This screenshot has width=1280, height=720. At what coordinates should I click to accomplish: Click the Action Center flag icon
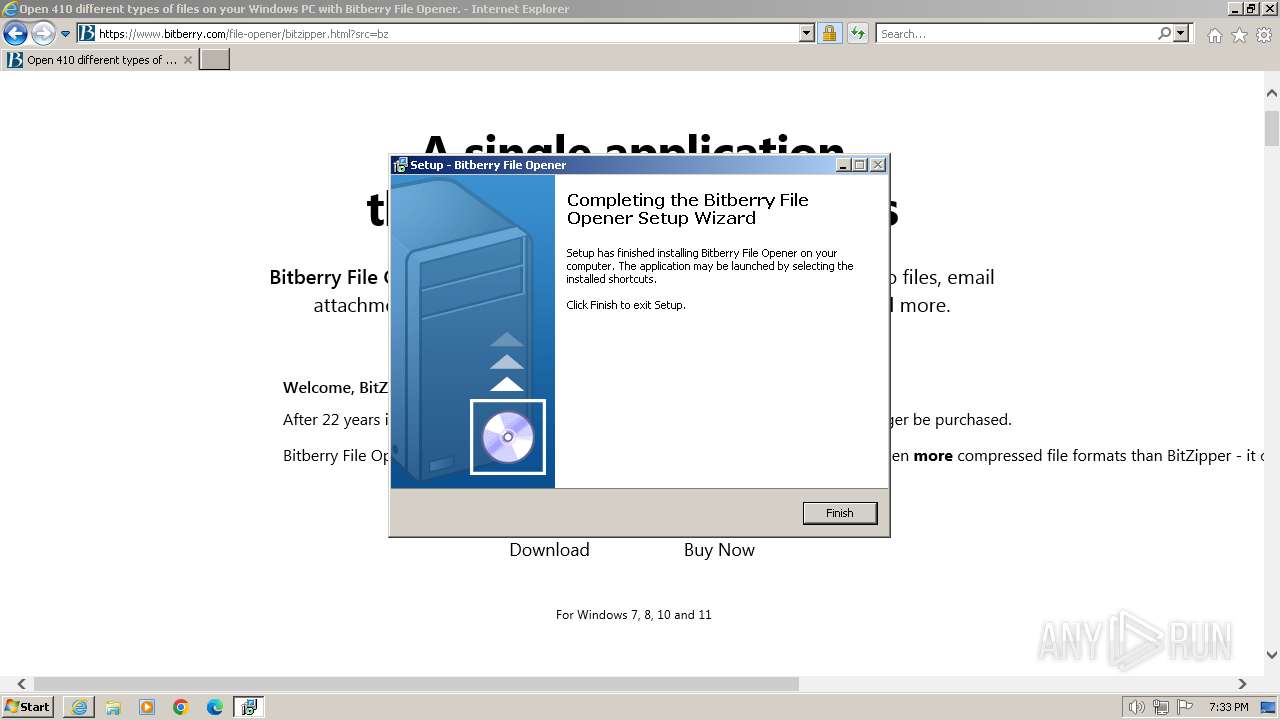pyautogui.click(x=1184, y=707)
